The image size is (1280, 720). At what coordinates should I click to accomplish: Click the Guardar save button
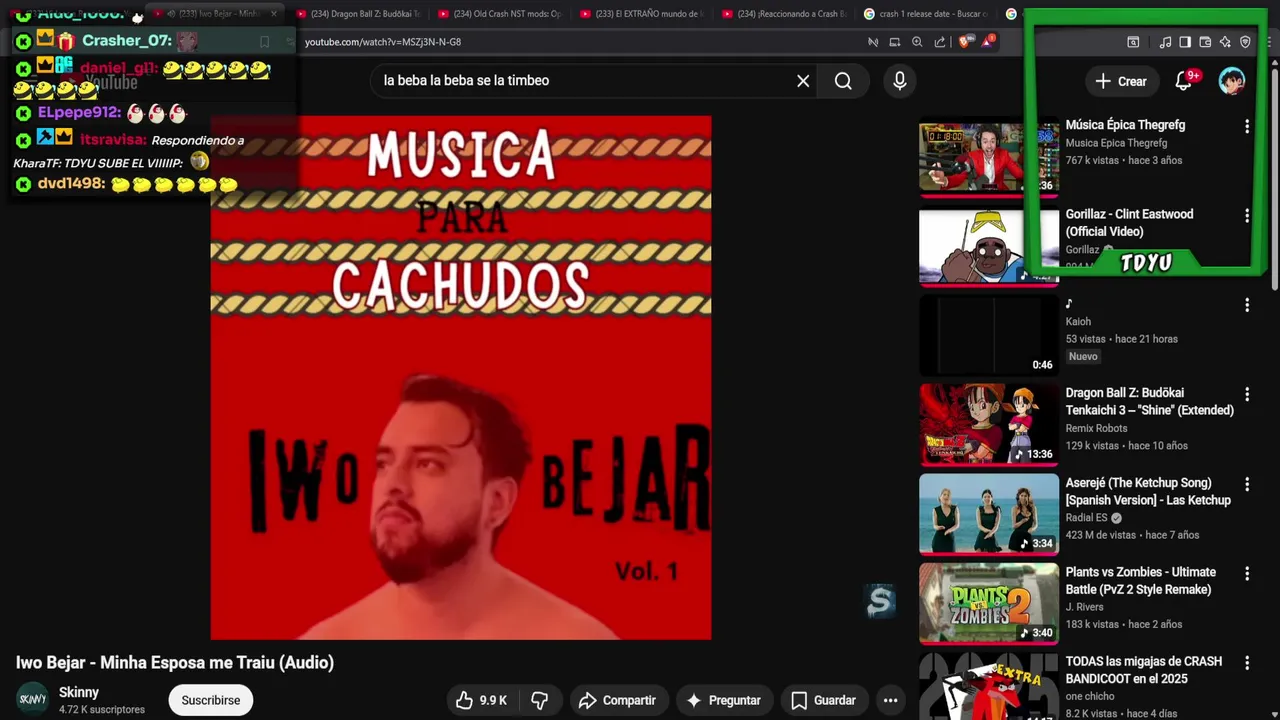click(x=823, y=700)
